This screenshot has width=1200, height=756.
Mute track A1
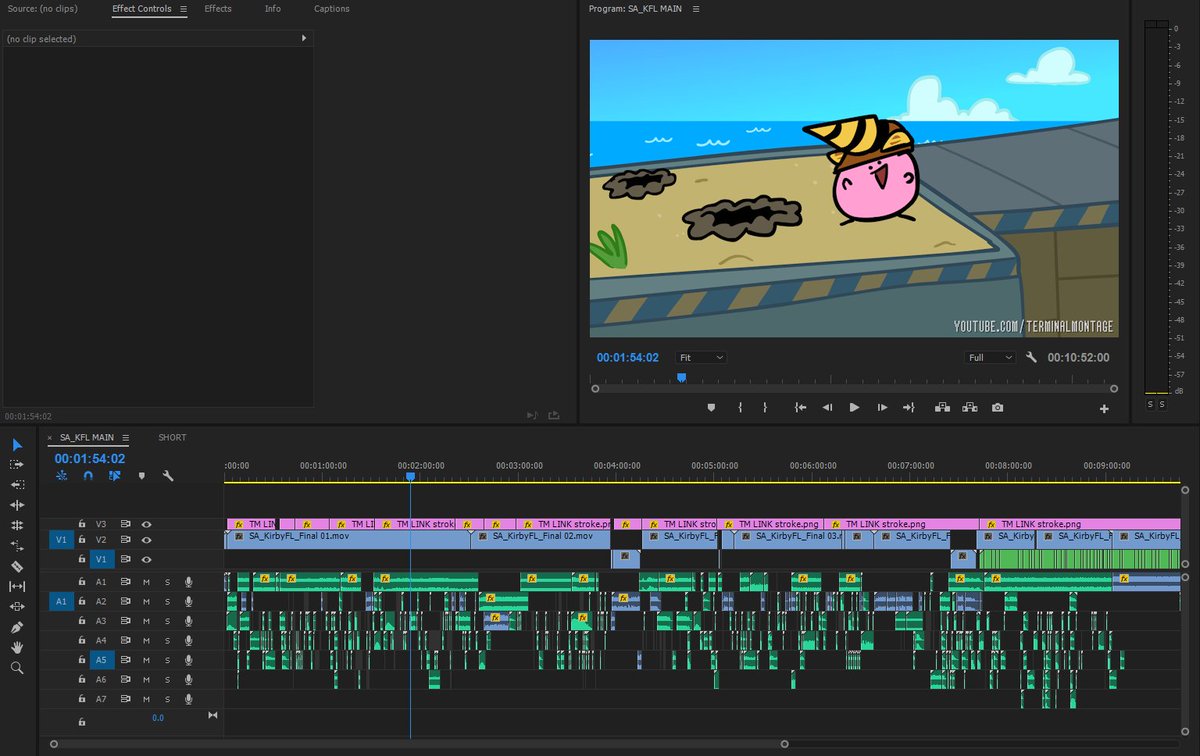coord(146,582)
